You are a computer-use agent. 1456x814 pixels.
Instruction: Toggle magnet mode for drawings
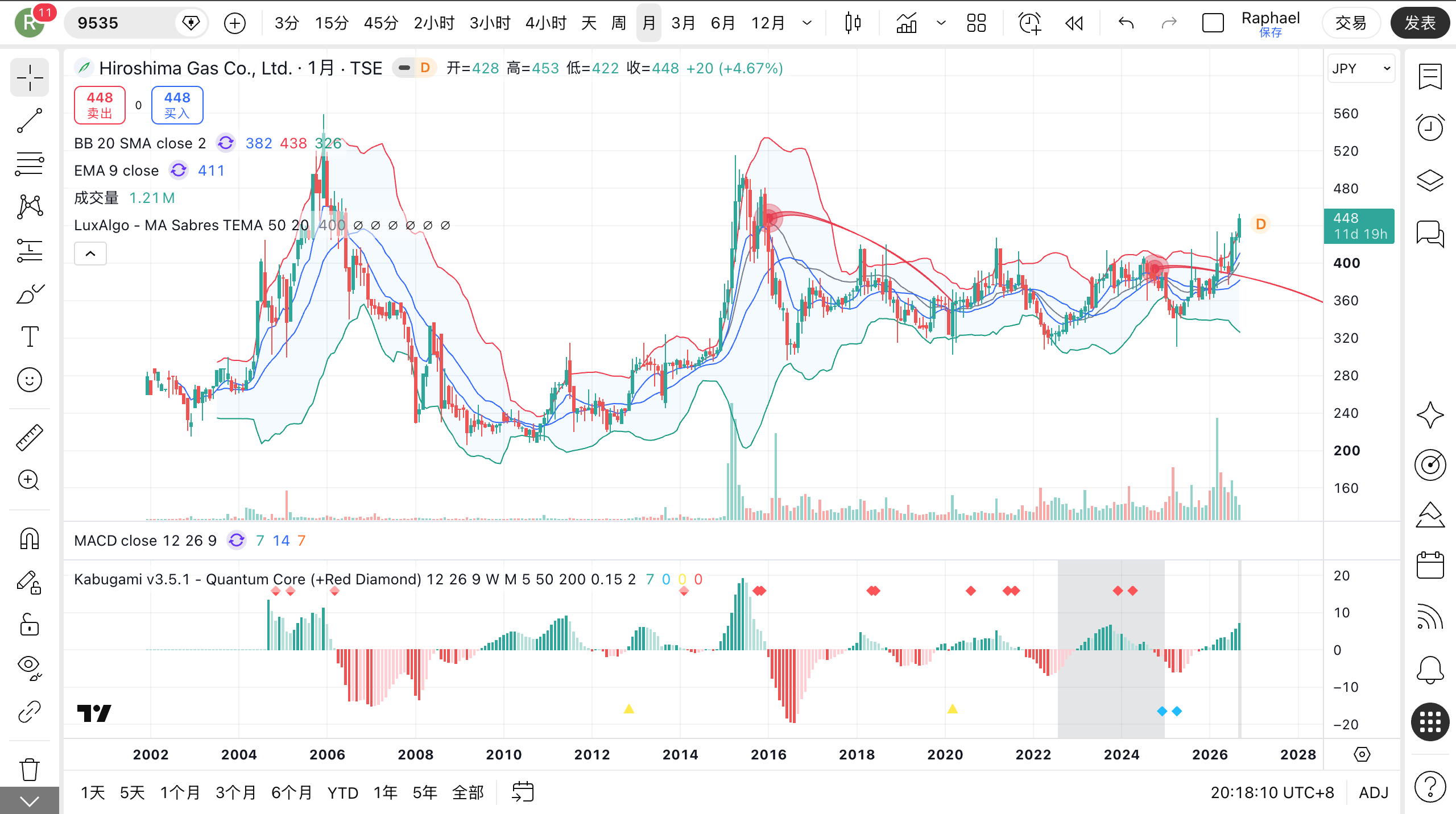[30, 539]
